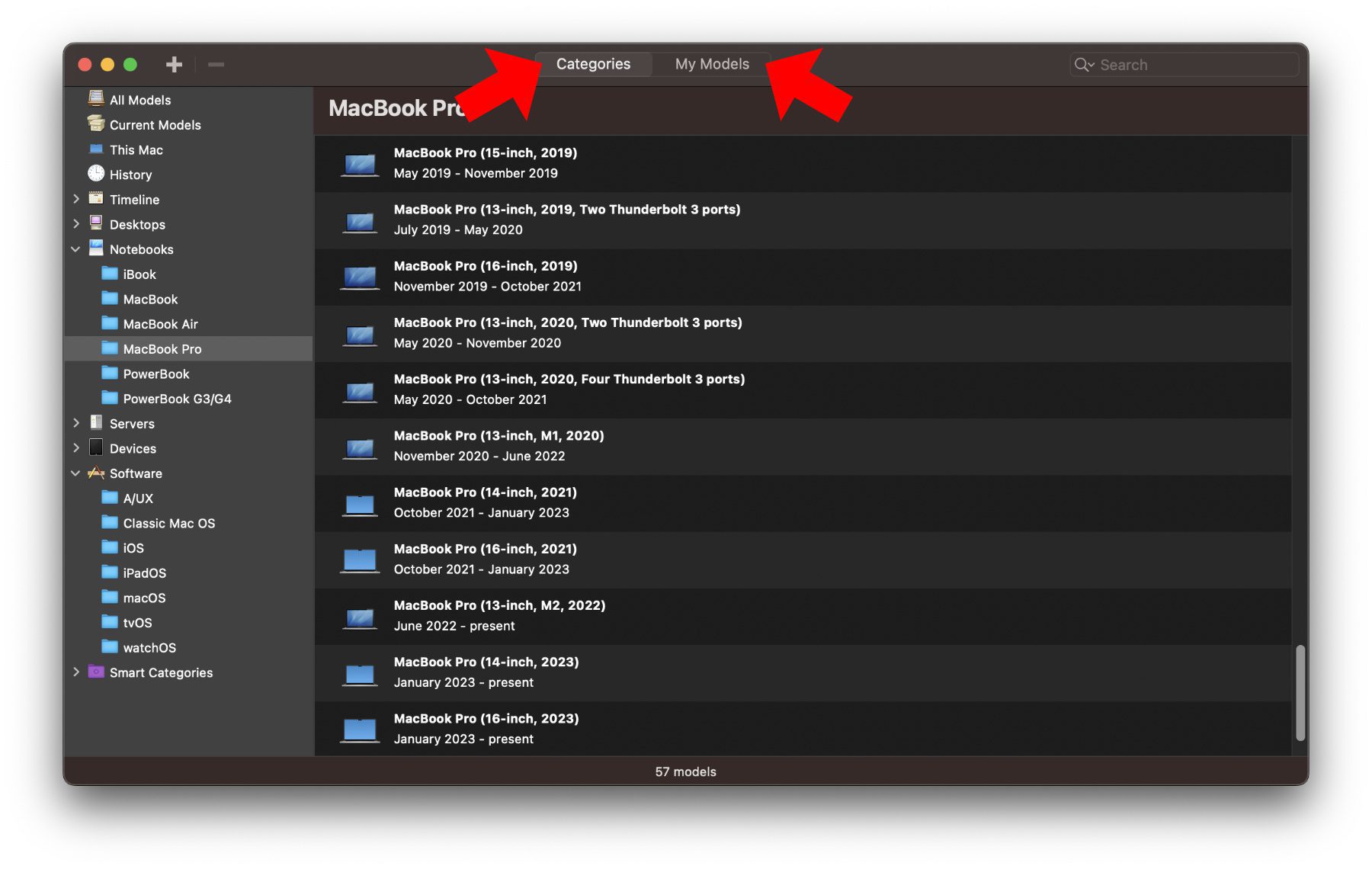Click the yellow minimize window button
Image resolution: width=1372 pixels, height=869 pixels.
tap(107, 65)
